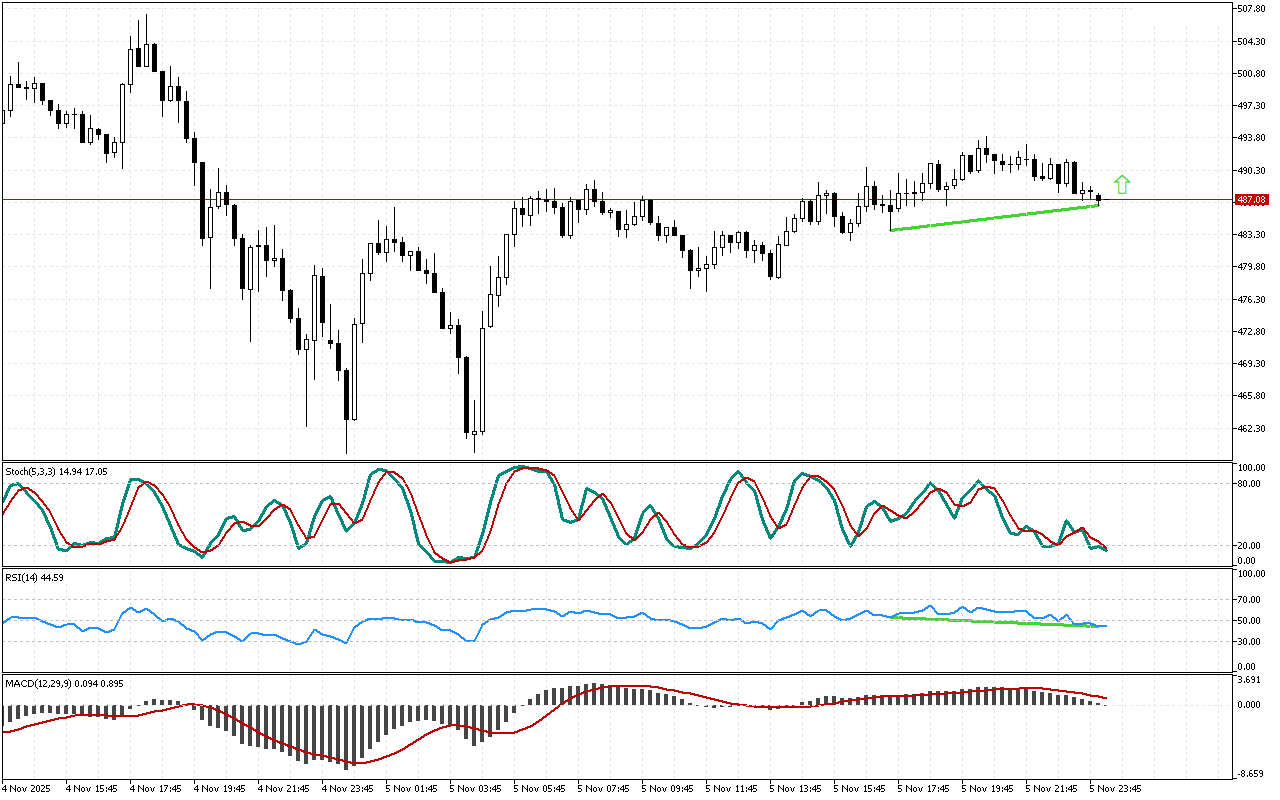This screenshot has height=800, width=1280.
Task: Click the RSI 70.00 level value
Action: tap(1250, 600)
